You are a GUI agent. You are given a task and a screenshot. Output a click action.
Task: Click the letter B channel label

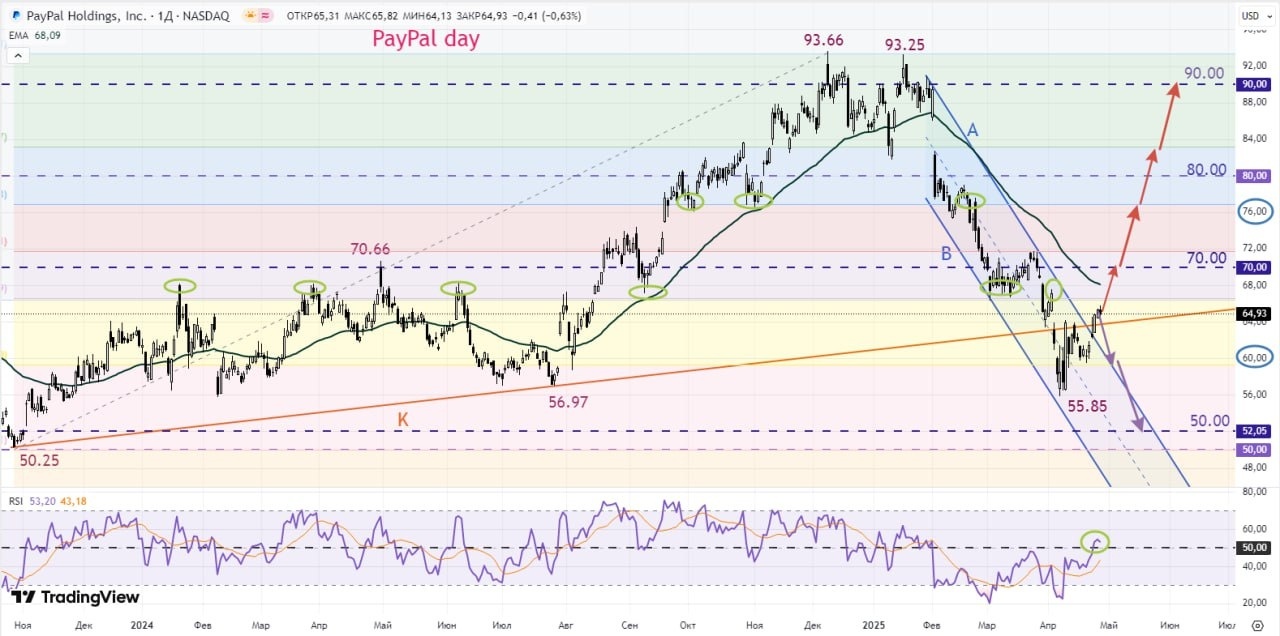click(946, 254)
